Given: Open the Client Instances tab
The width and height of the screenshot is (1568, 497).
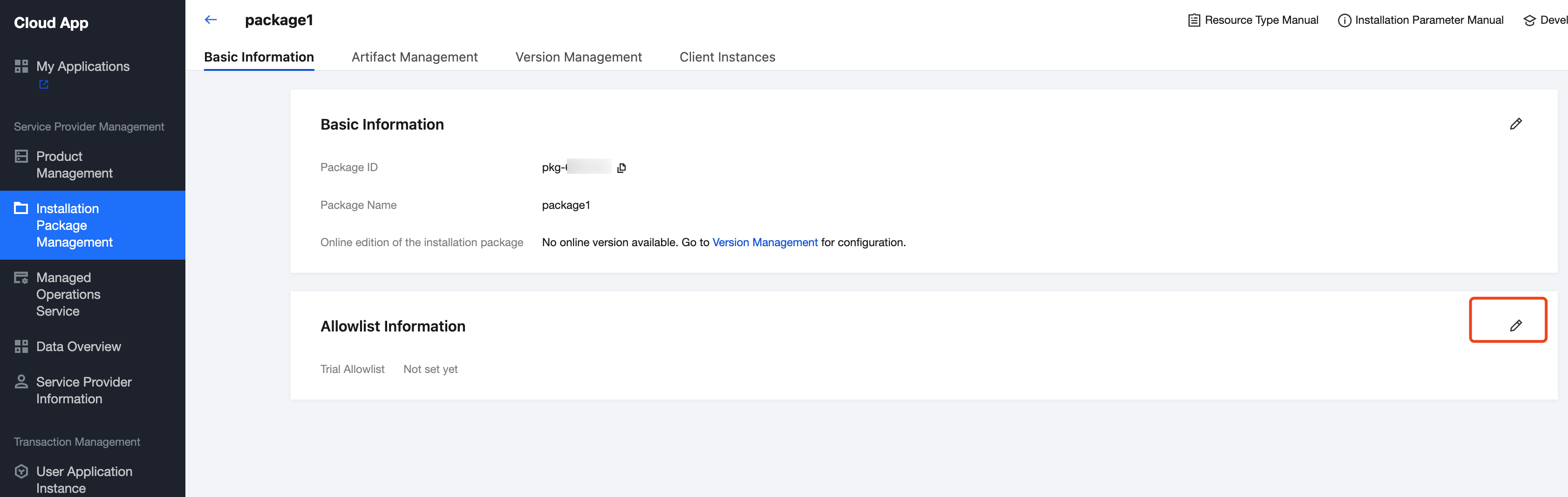Looking at the screenshot, I should 727,57.
